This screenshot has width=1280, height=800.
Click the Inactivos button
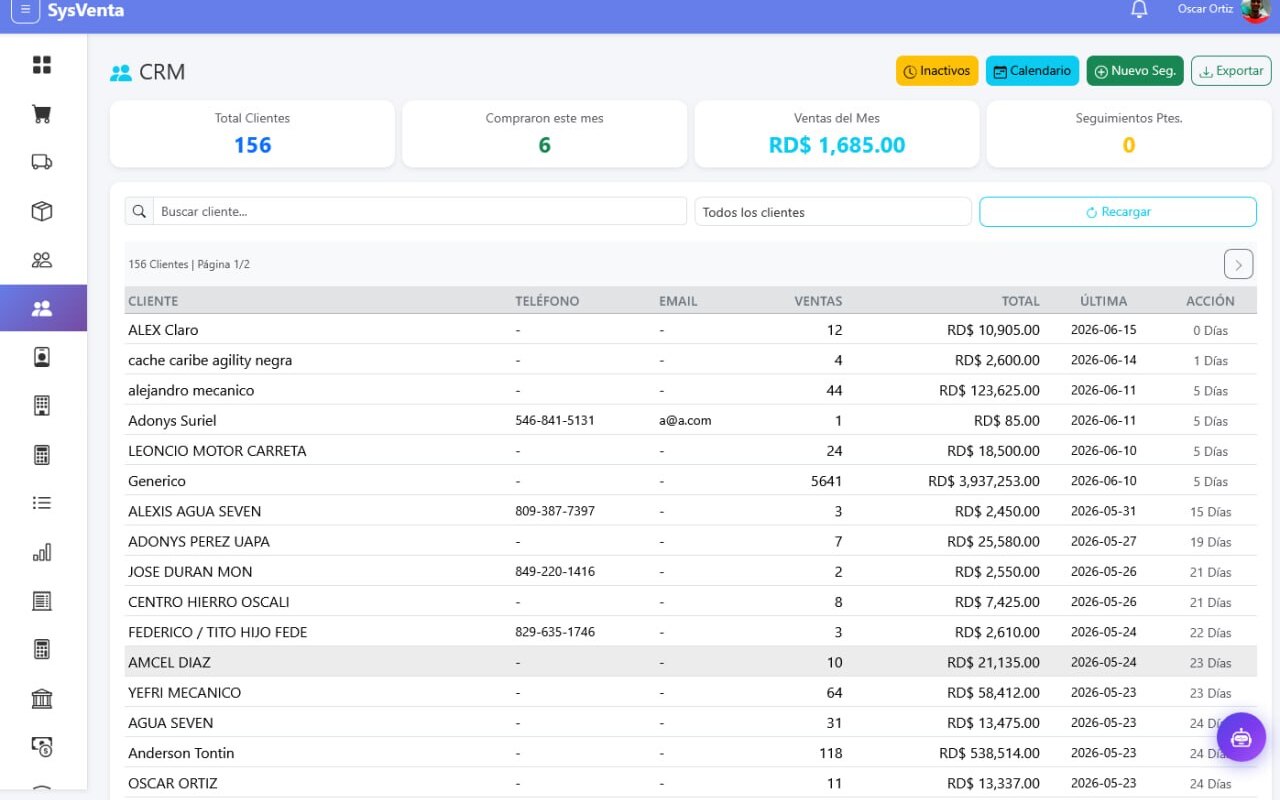(937, 71)
